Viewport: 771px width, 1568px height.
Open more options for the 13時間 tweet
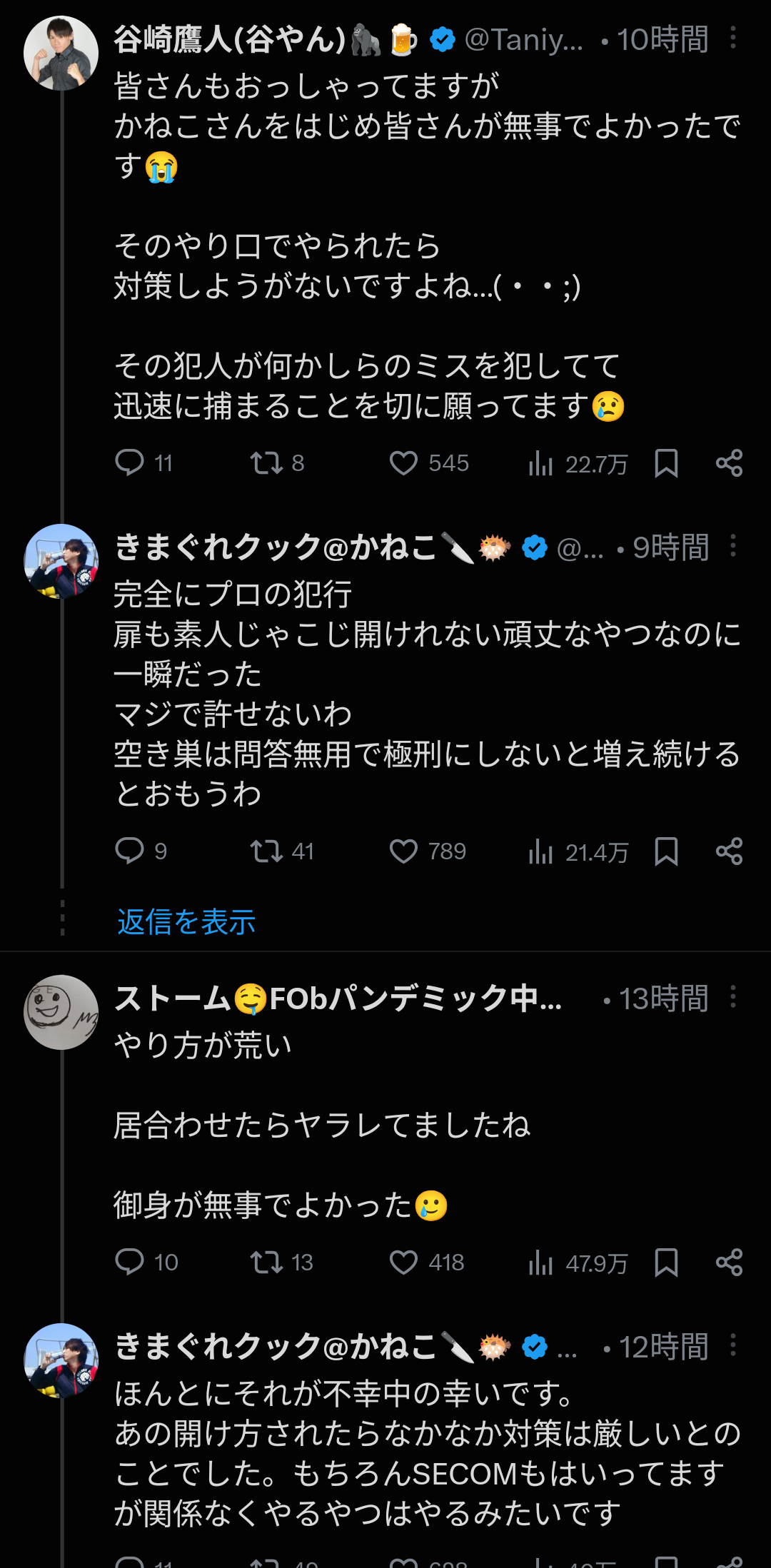click(x=733, y=997)
